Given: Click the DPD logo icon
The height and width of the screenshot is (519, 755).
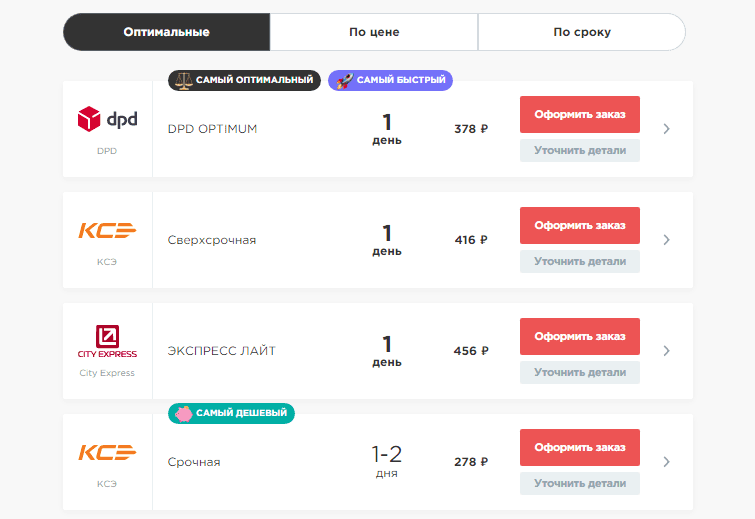Looking at the screenshot, I should (107, 120).
